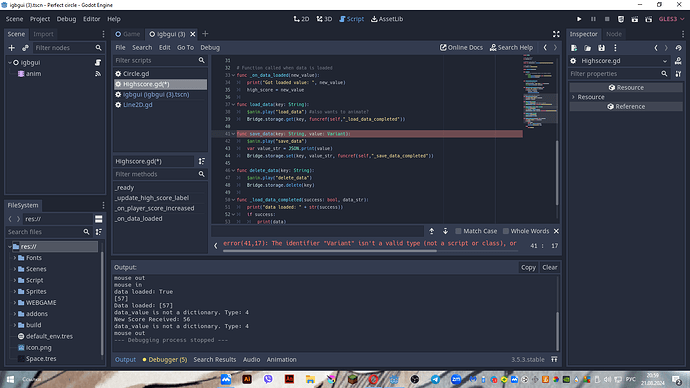Create new resource icon in Inspector
This screenshot has height=388, width=690.
click(x=574, y=48)
